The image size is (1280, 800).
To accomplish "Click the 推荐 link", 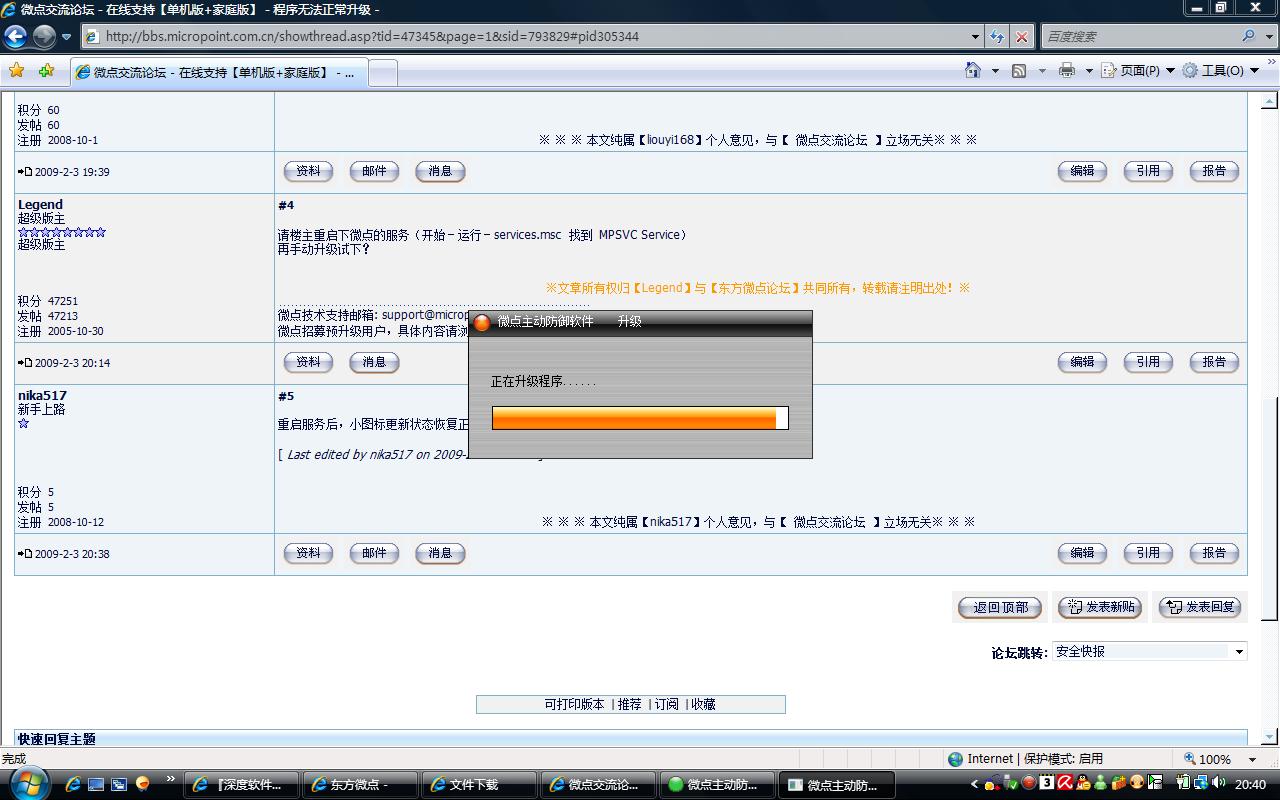I will click(x=630, y=704).
